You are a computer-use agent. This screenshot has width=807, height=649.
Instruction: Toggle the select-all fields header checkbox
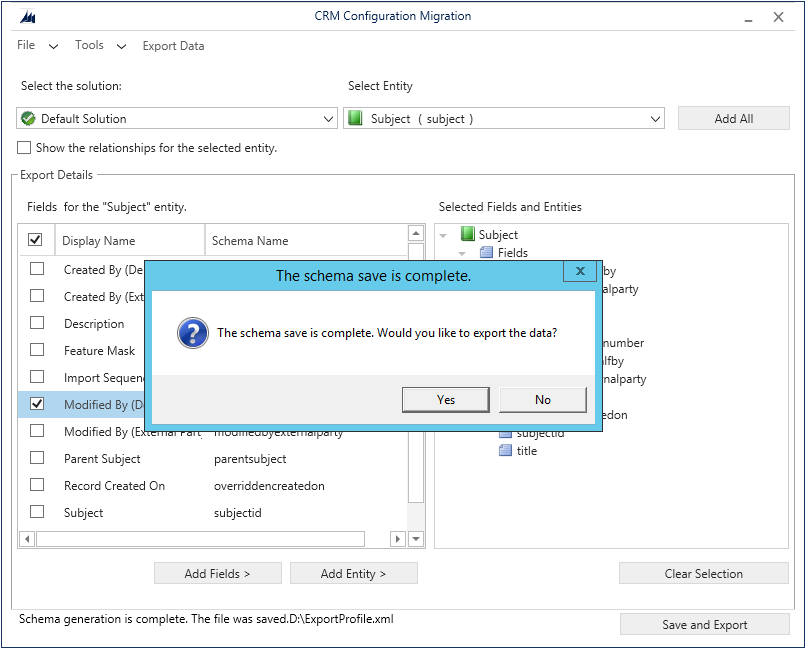click(x=35, y=240)
